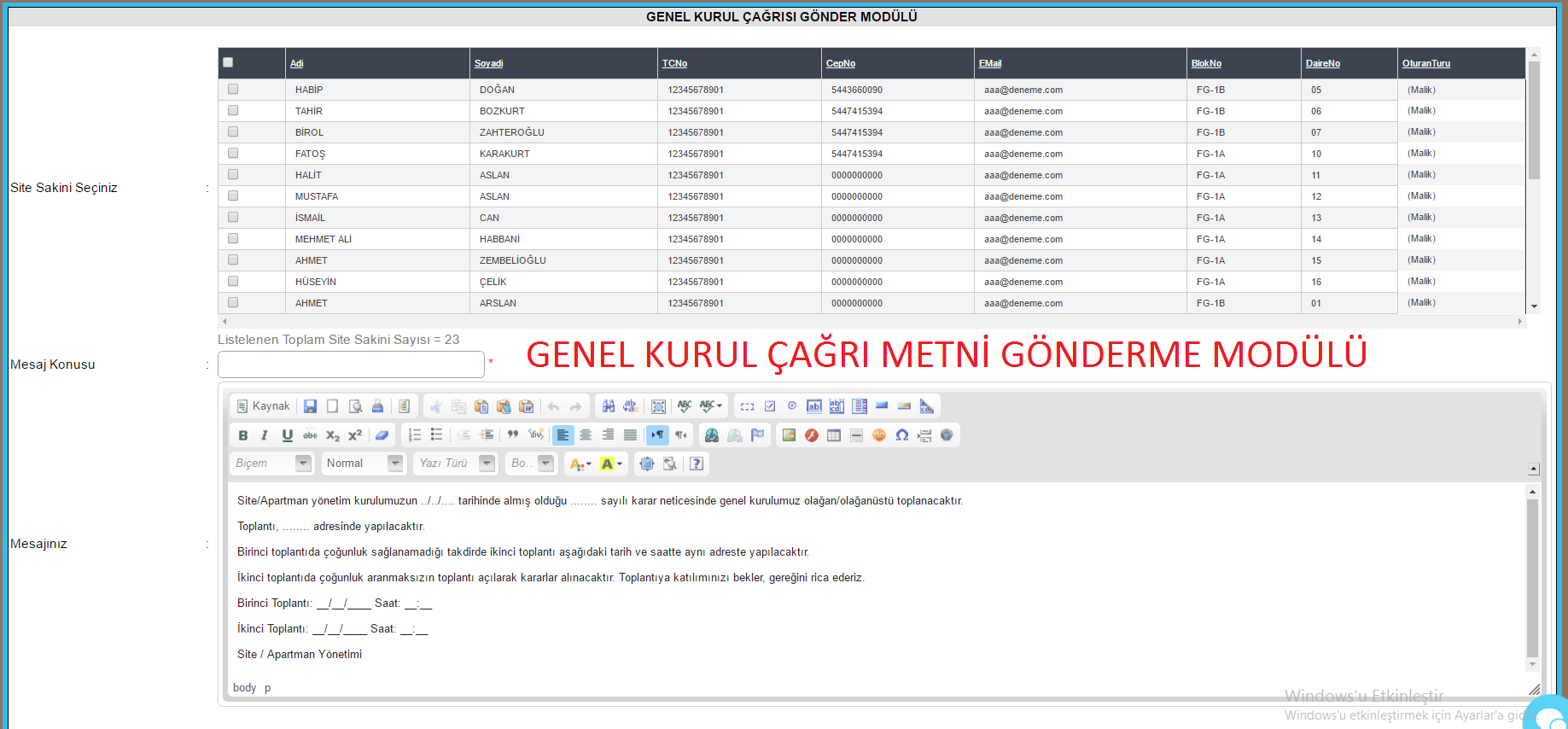Sort residents by BlokNo header

point(1206,63)
